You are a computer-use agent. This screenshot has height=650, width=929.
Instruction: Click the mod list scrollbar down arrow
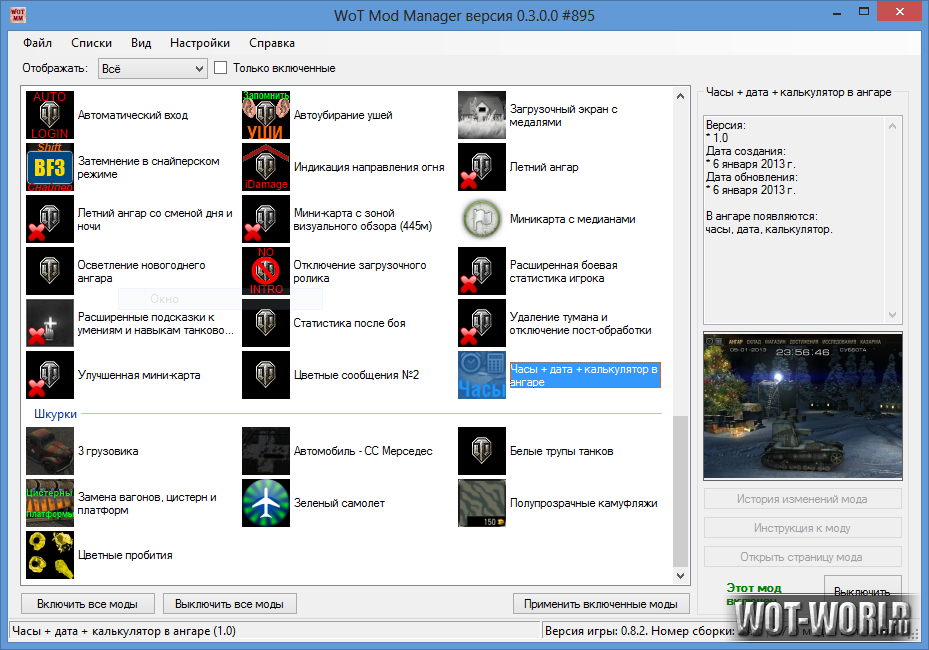tap(680, 575)
